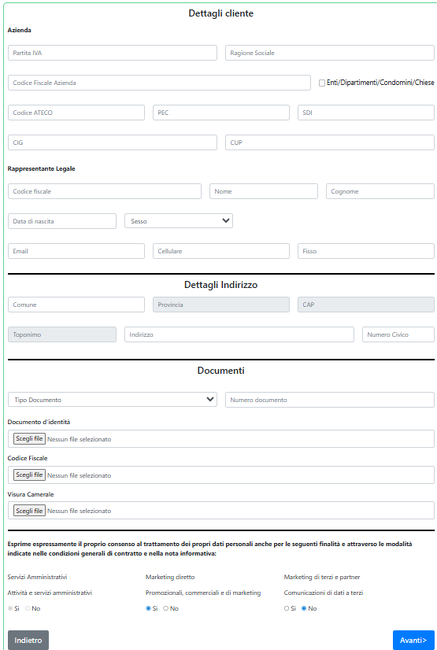Select No under Attività e servizi amministrativi
437x650 pixels.
coord(27,609)
